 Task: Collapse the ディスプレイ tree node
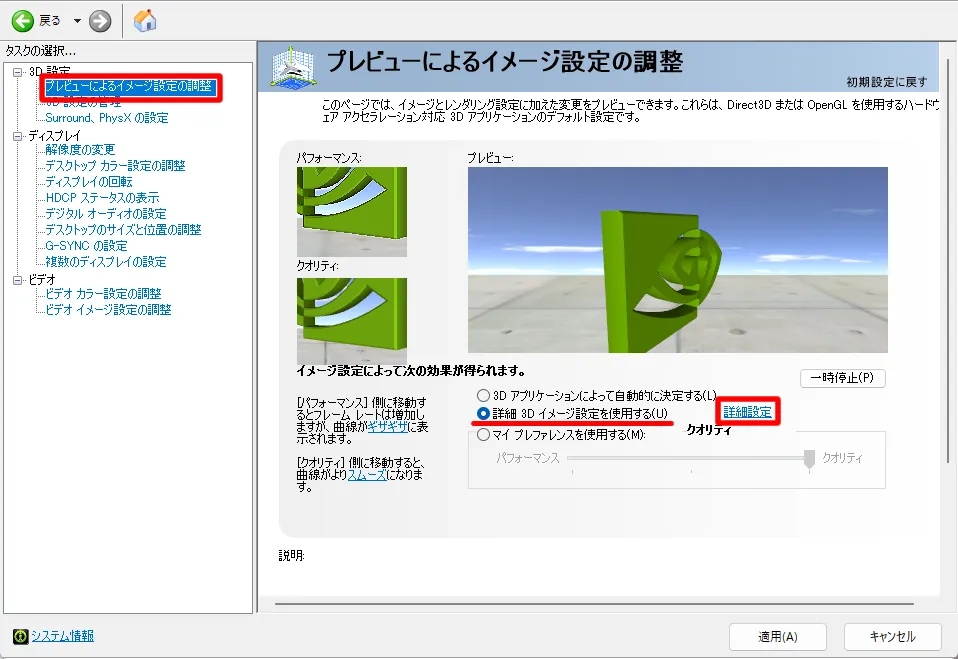pyautogui.click(x=17, y=135)
